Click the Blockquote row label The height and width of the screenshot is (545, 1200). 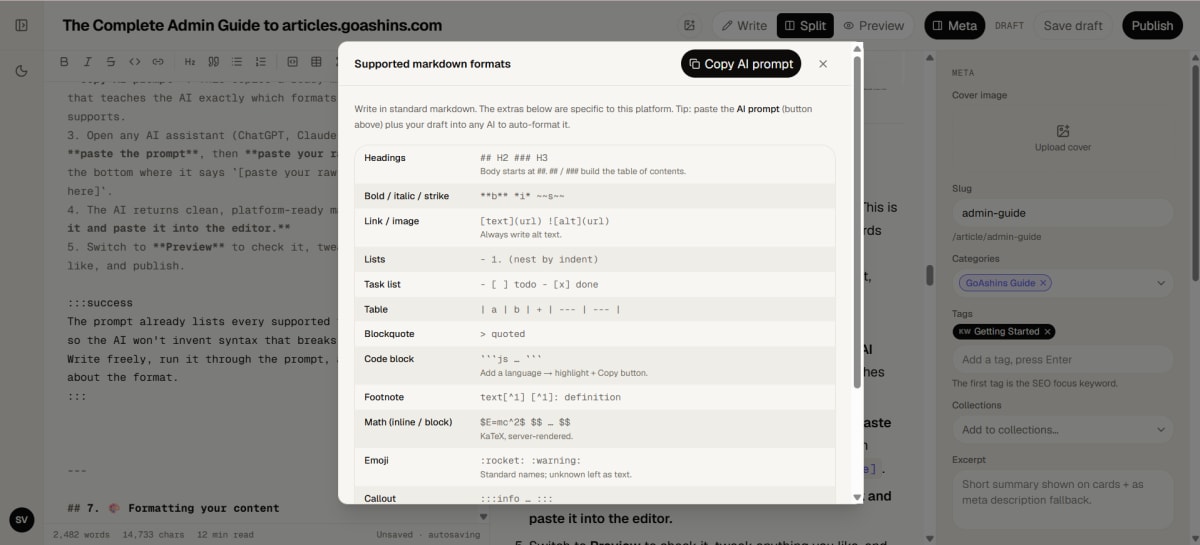[x=389, y=334]
